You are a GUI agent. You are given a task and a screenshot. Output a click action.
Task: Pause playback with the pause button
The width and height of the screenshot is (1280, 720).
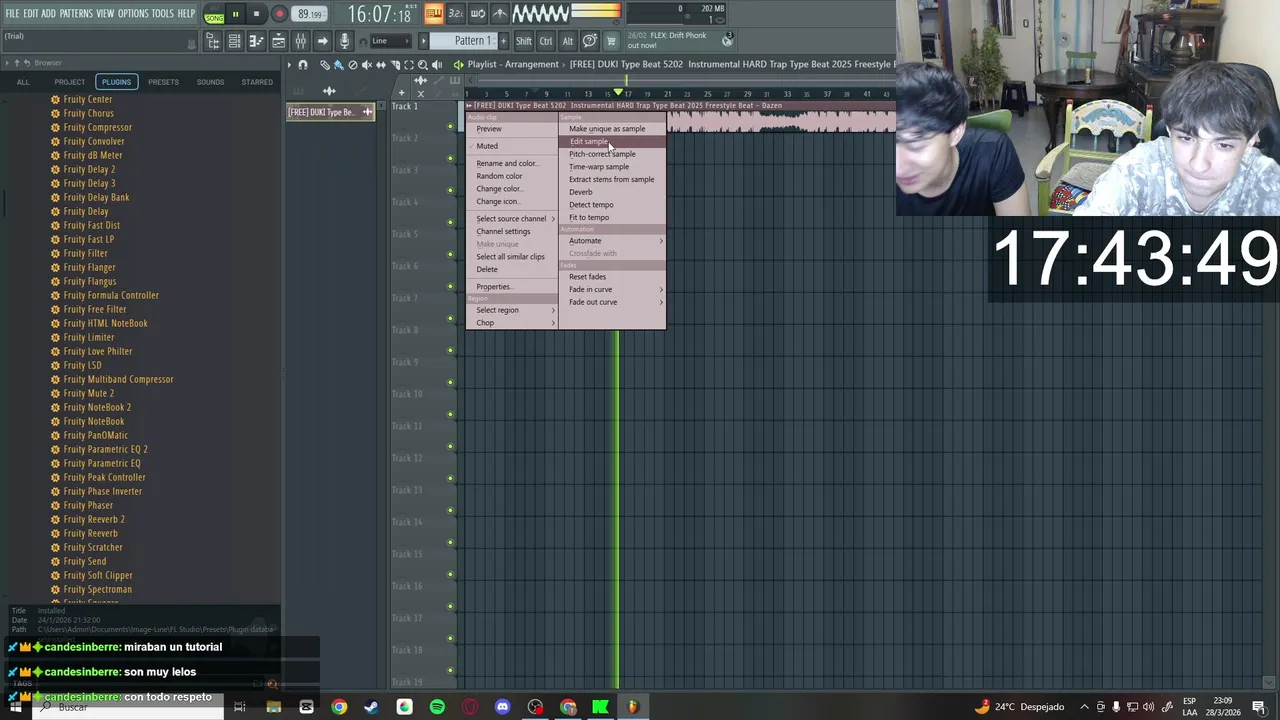tap(235, 14)
